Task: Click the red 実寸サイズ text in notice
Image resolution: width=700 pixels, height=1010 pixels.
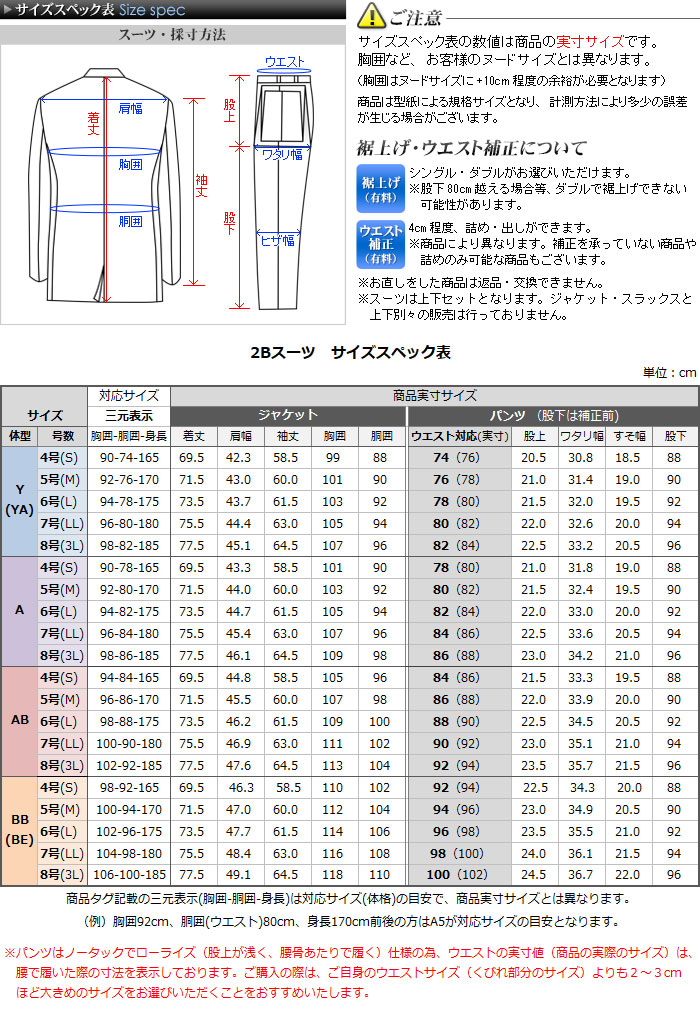Action: pos(596,42)
